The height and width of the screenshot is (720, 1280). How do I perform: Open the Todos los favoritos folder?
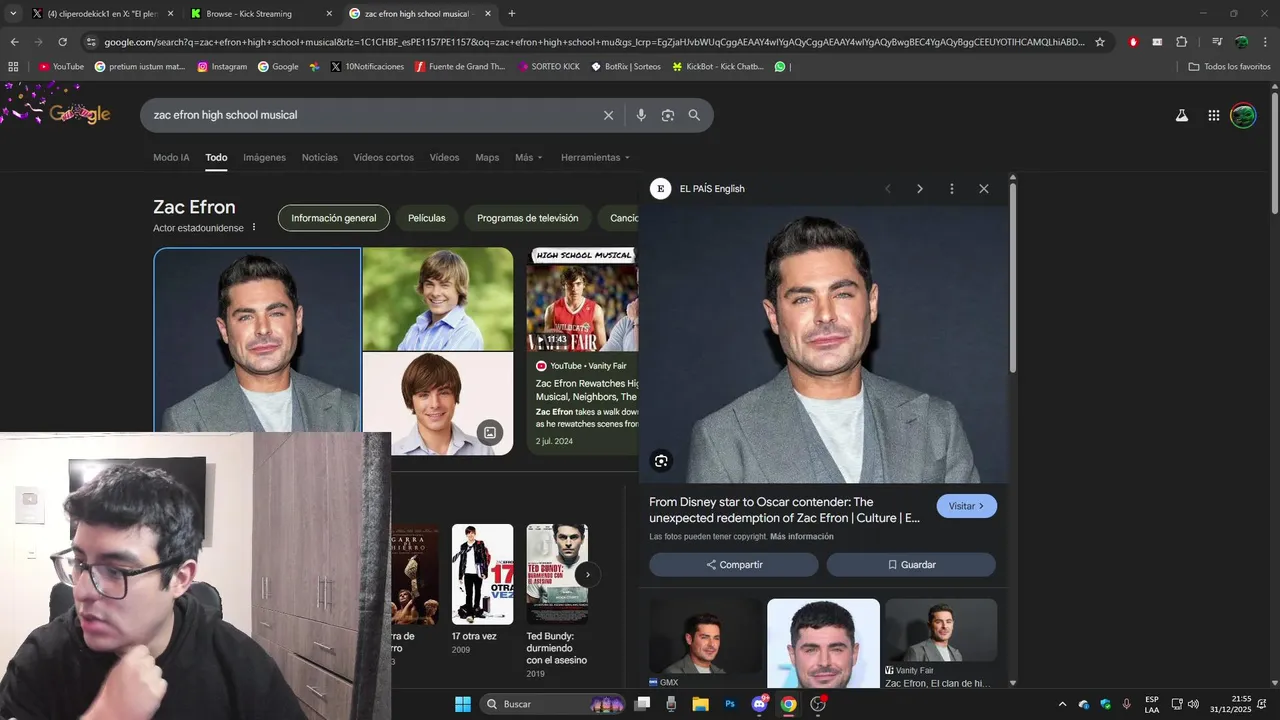[x=1229, y=67]
